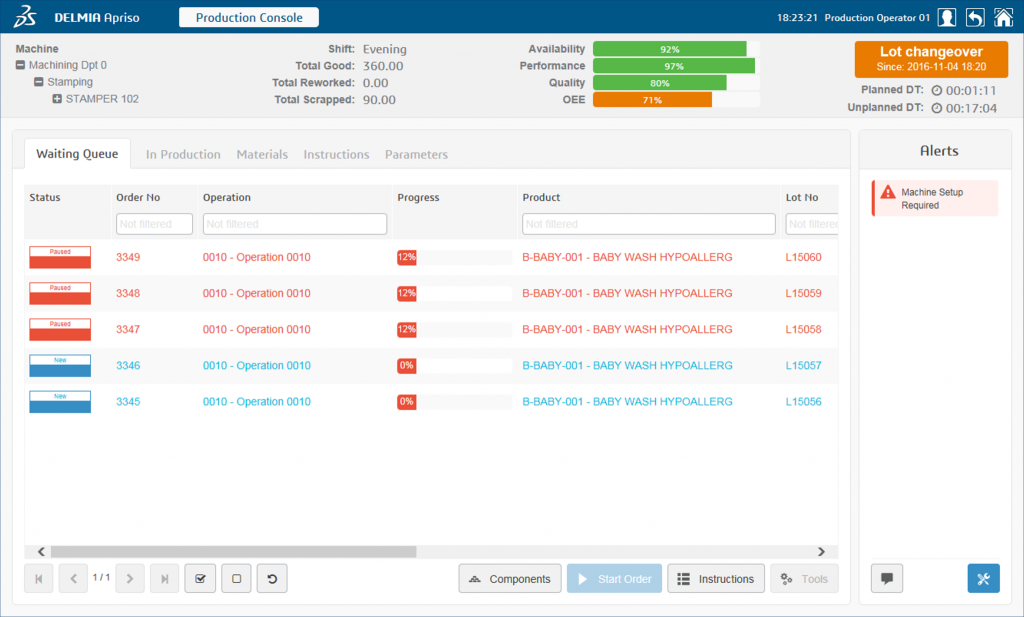
Task: Expand the STAMPER 102 tree node
Action: [x=57, y=99]
